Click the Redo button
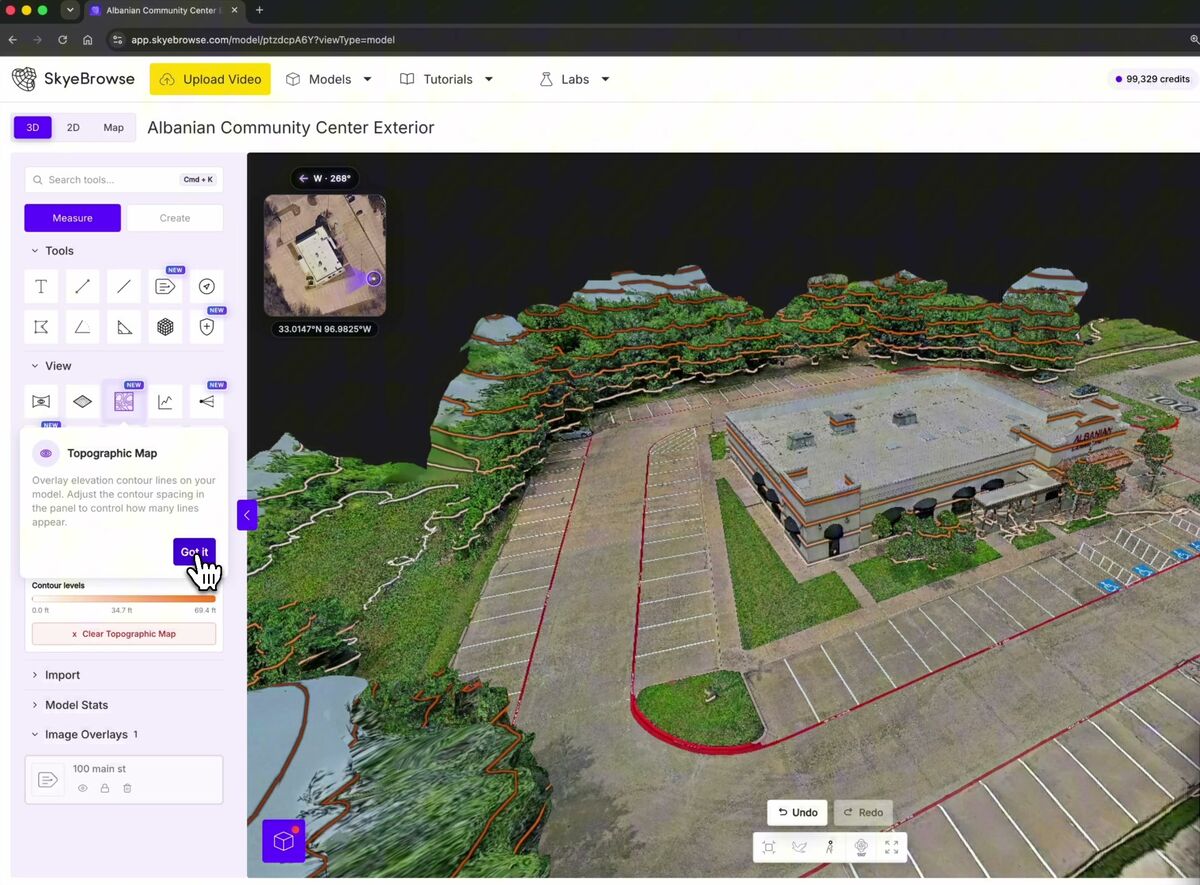The image size is (1200, 885). 862,813
